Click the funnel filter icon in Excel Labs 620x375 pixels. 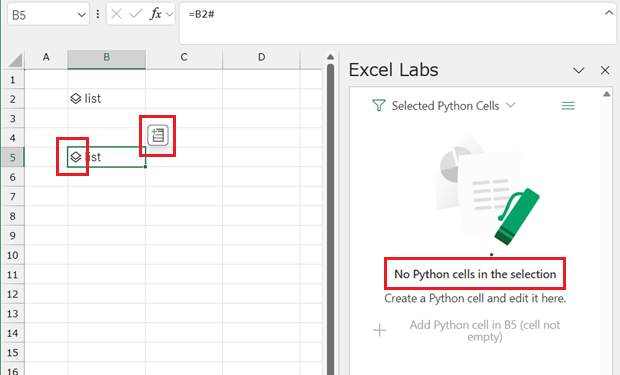(x=378, y=106)
